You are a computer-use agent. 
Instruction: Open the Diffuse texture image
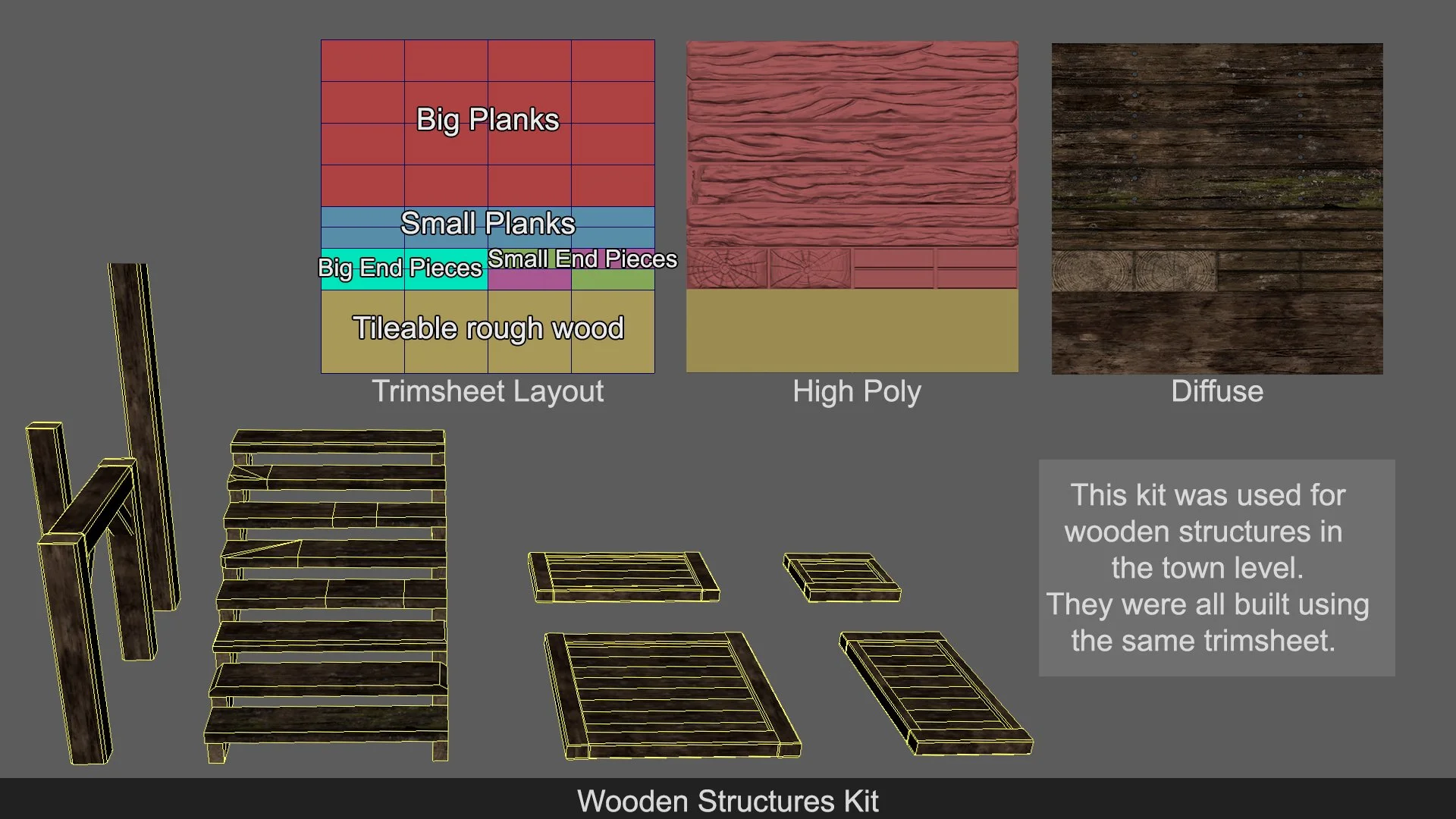coord(1216,208)
